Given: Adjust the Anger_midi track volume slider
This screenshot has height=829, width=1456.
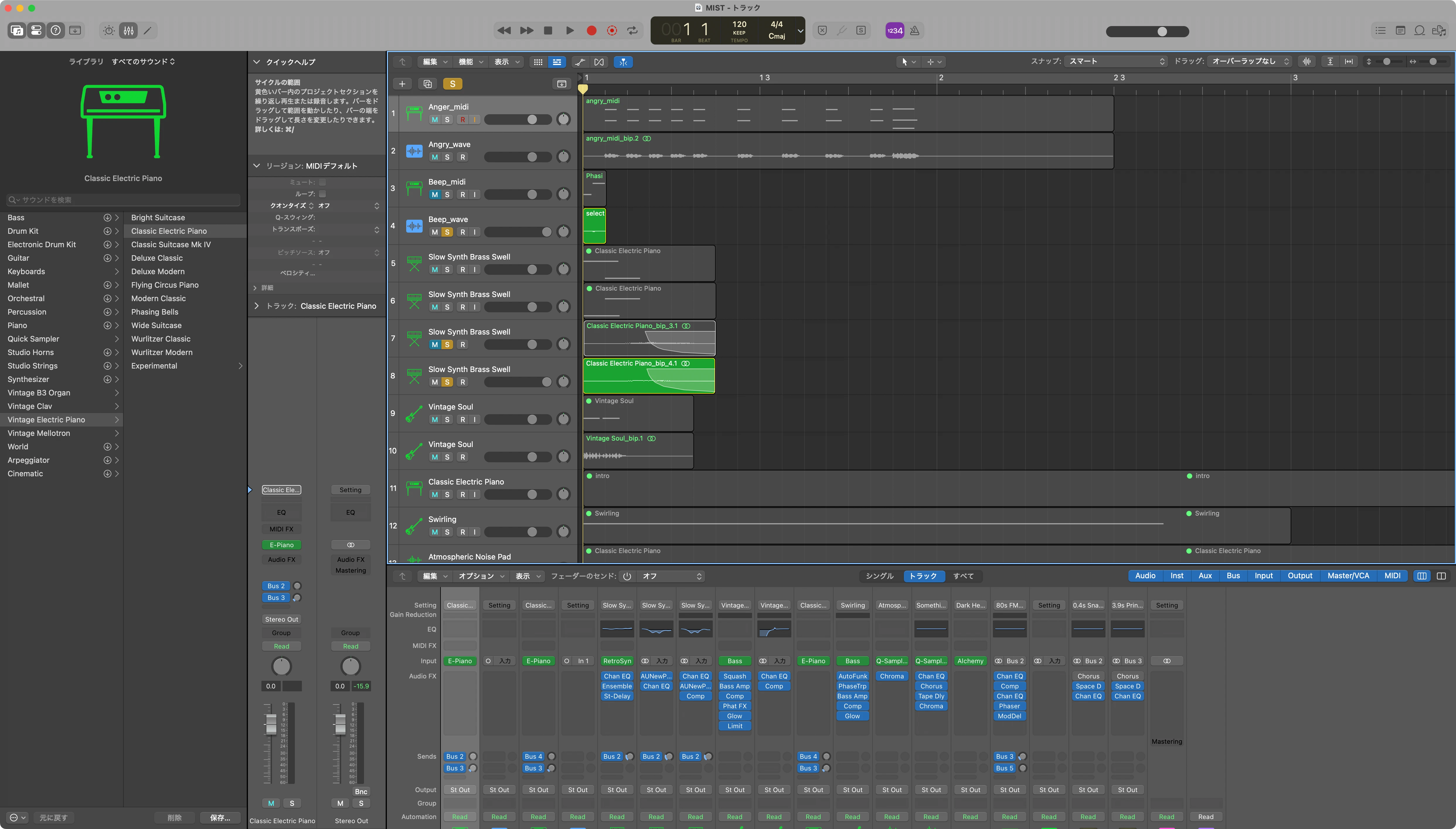Looking at the screenshot, I should click(x=531, y=120).
